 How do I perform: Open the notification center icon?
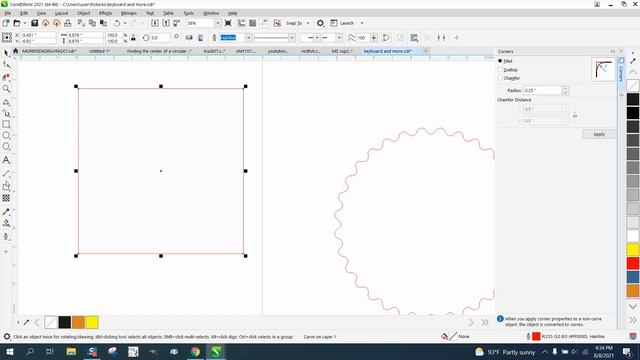click(627, 351)
